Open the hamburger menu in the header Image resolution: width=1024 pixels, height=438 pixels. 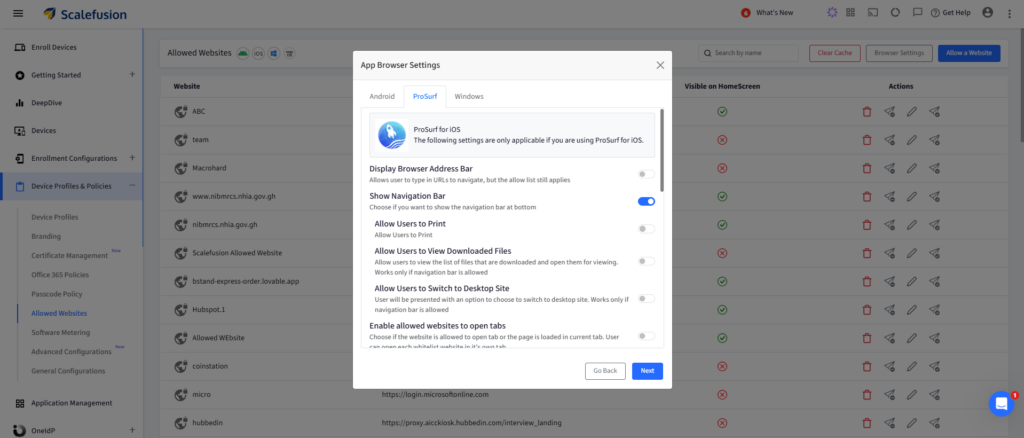pos(18,13)
